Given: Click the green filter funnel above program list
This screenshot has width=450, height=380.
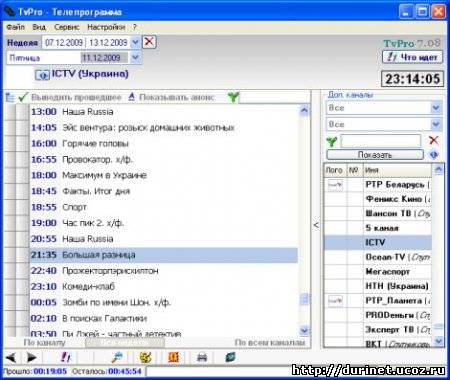Looking at the screenshot, I should coord(233,97).
